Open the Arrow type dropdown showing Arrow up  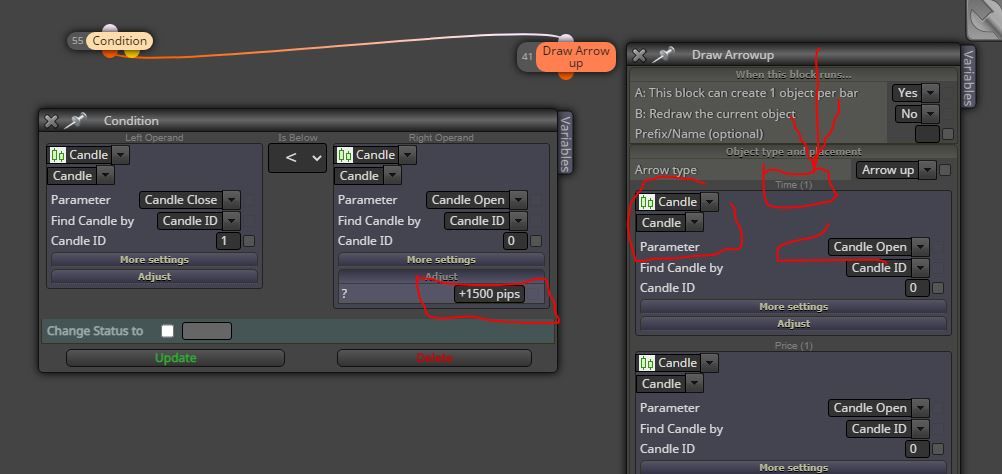click(896, 170)
